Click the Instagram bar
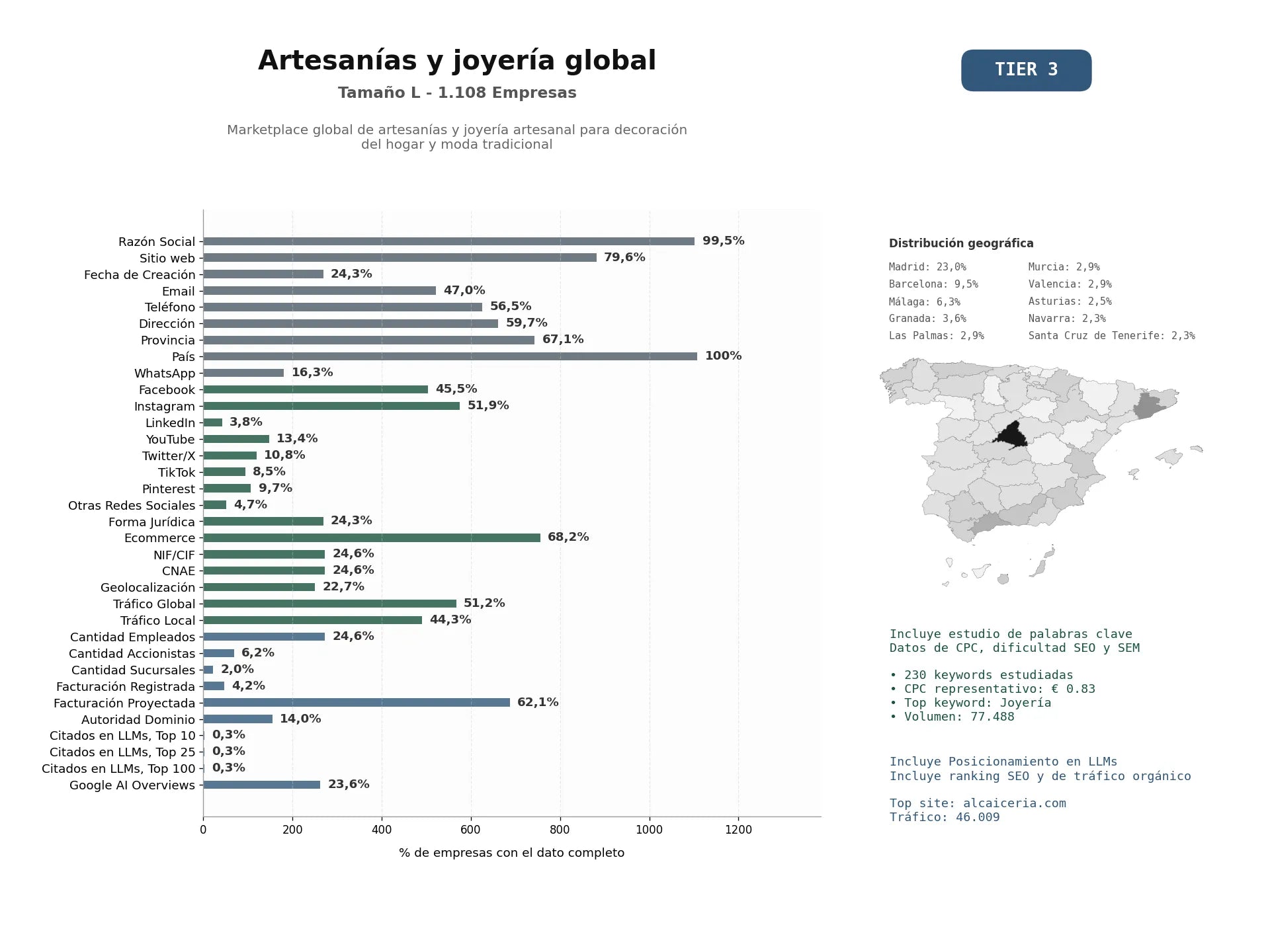Viewport: 1270px width, 952px height. [331, 406]
